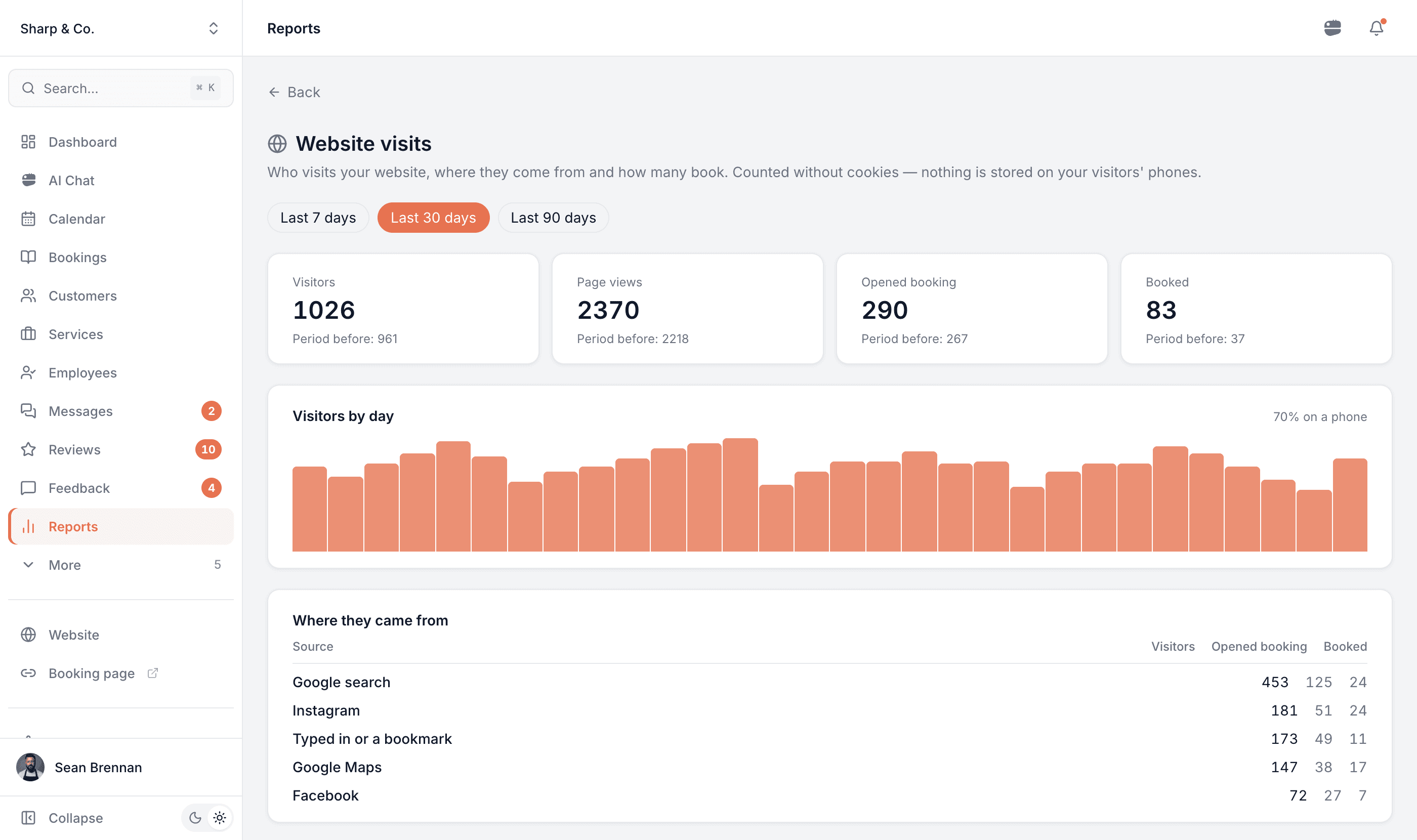Click the Google search source row
1417x840 pixels.
tap(829, 683)
